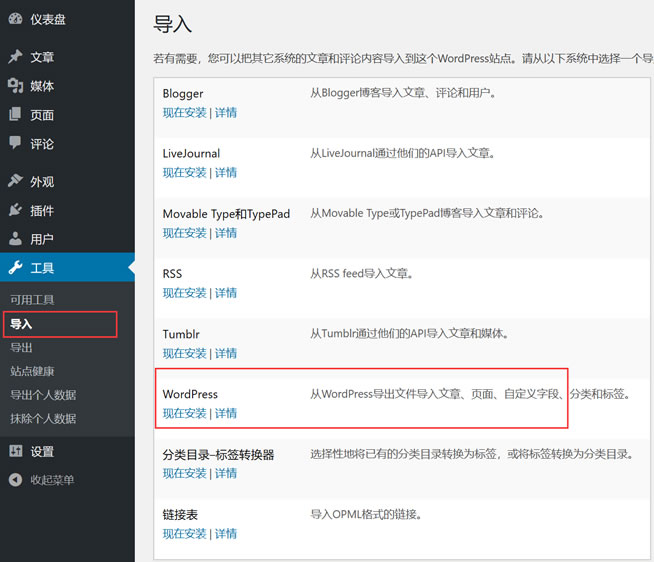Viewport: 654px width, 562px height.
Task: Click the media icon next to 媒体
Action: [x=15, y=86]
